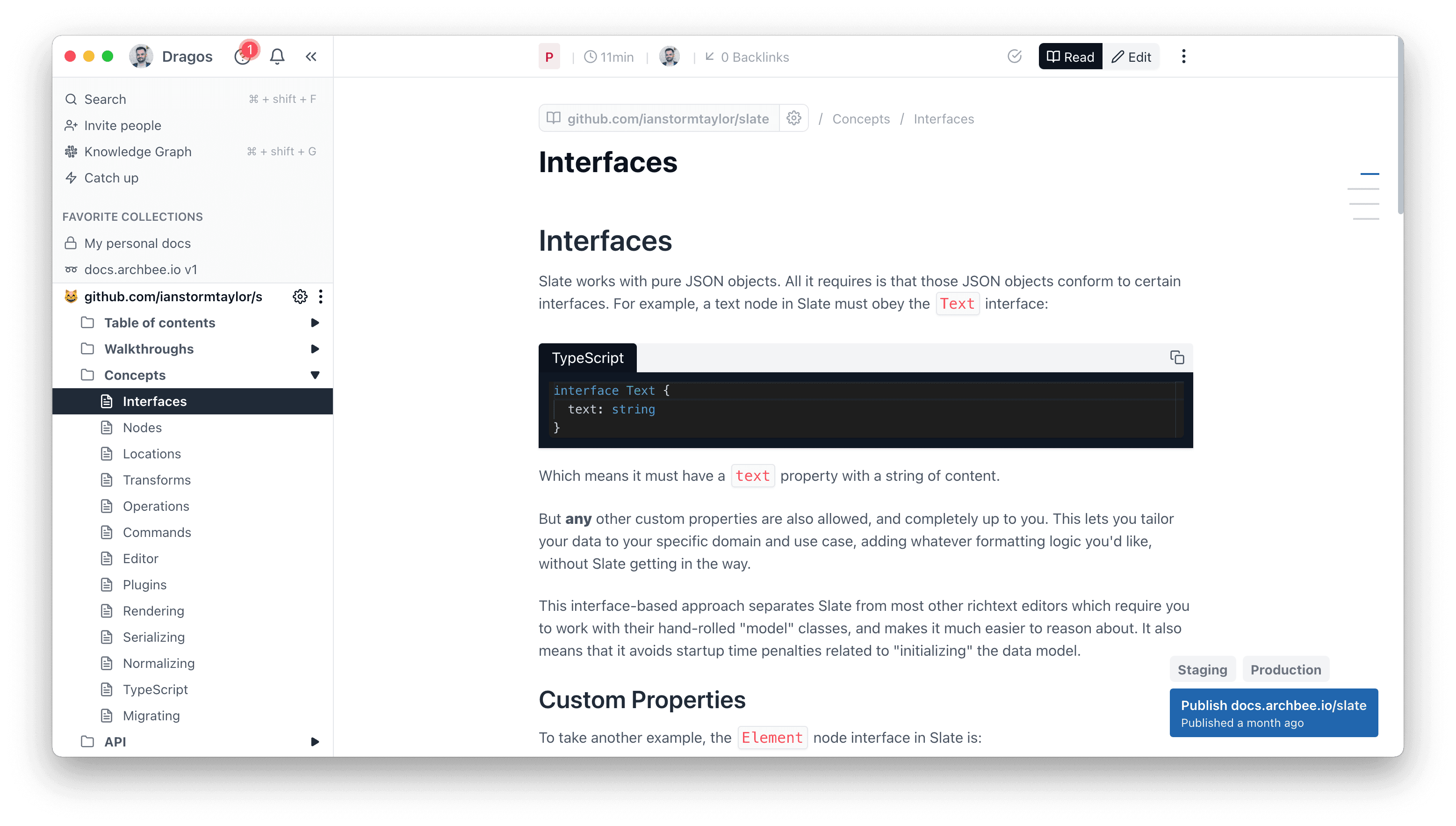
Task: Click Publish docs.archbee.io/slate button
Action: click(1273, 712)
